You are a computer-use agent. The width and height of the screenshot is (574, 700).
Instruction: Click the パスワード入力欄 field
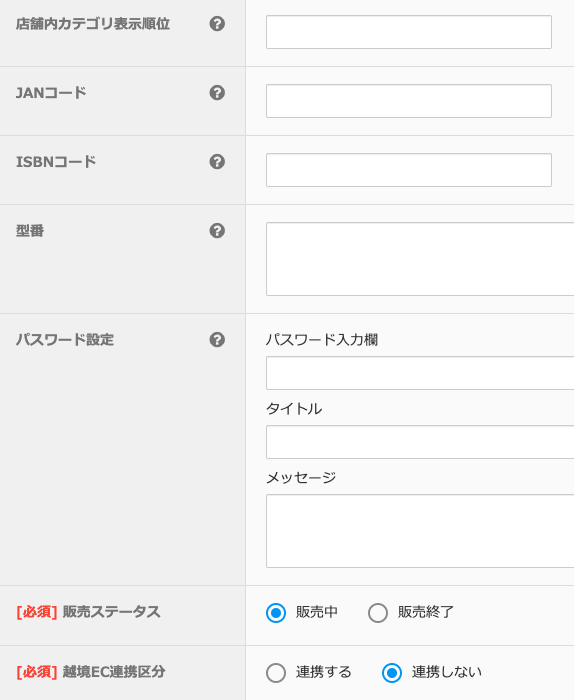coord(420,373)
